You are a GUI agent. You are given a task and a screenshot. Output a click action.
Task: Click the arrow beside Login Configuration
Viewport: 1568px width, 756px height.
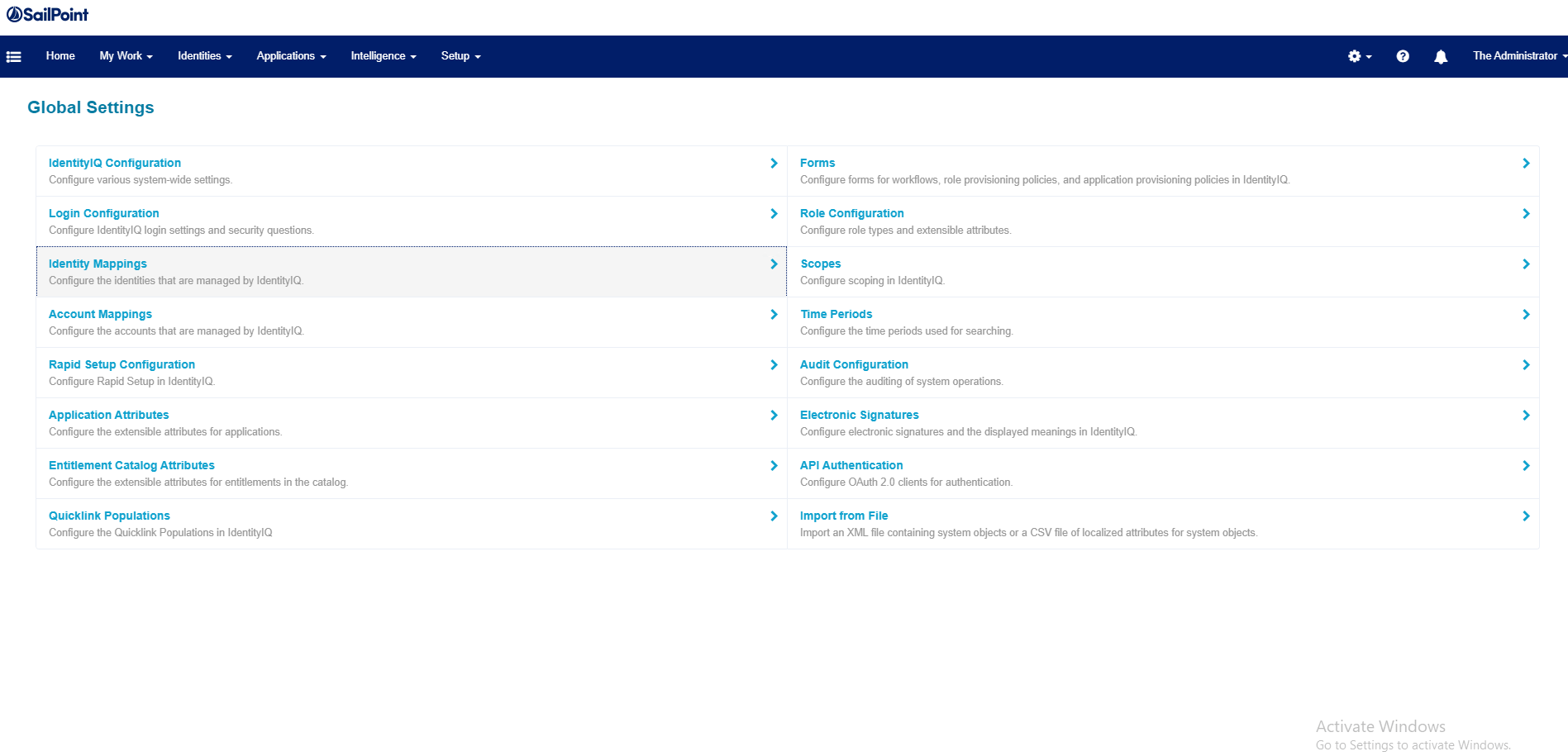[774, 214]
